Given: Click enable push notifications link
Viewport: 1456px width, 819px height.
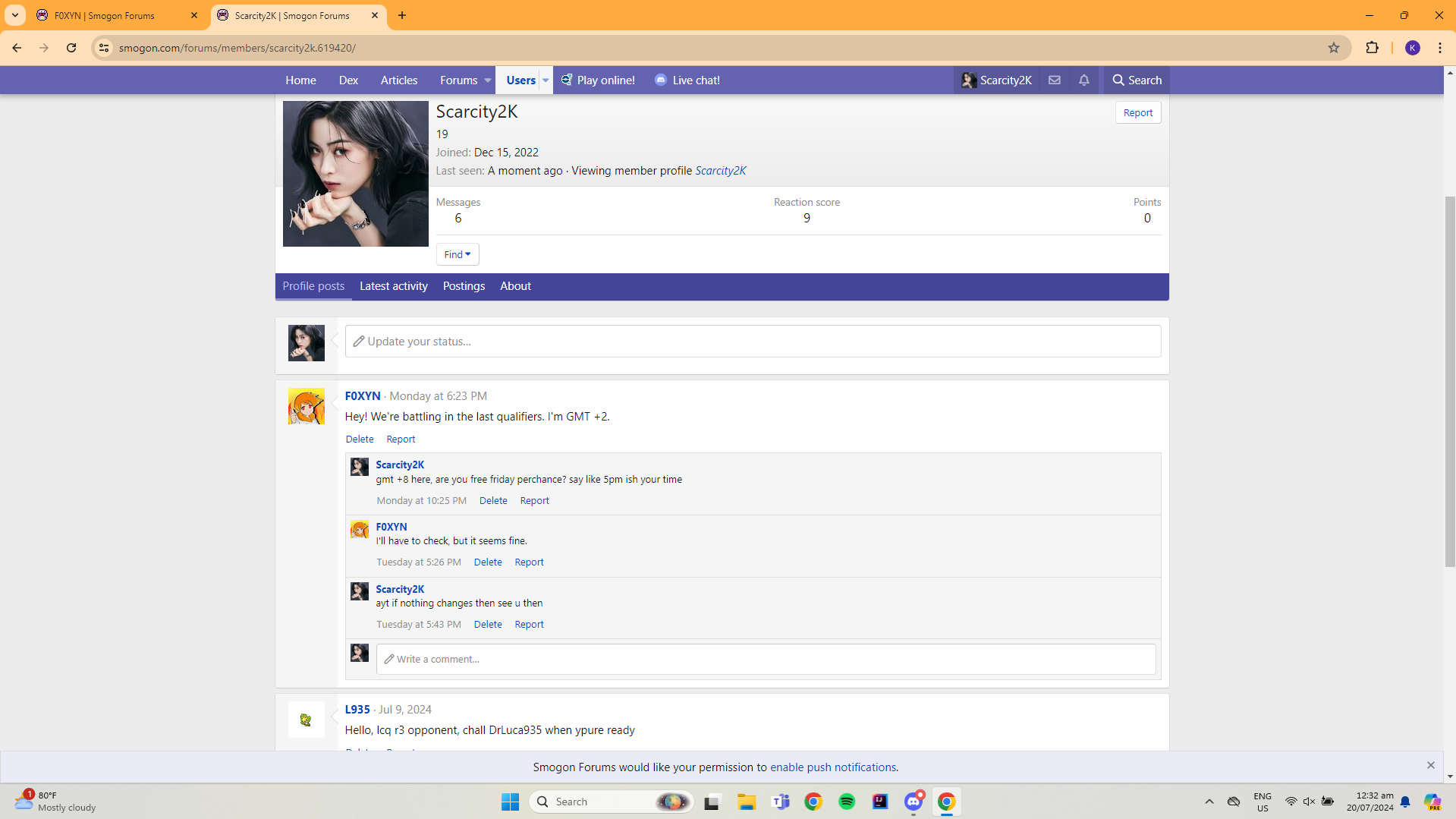Looking at the screenshot, I should (832, 767).
